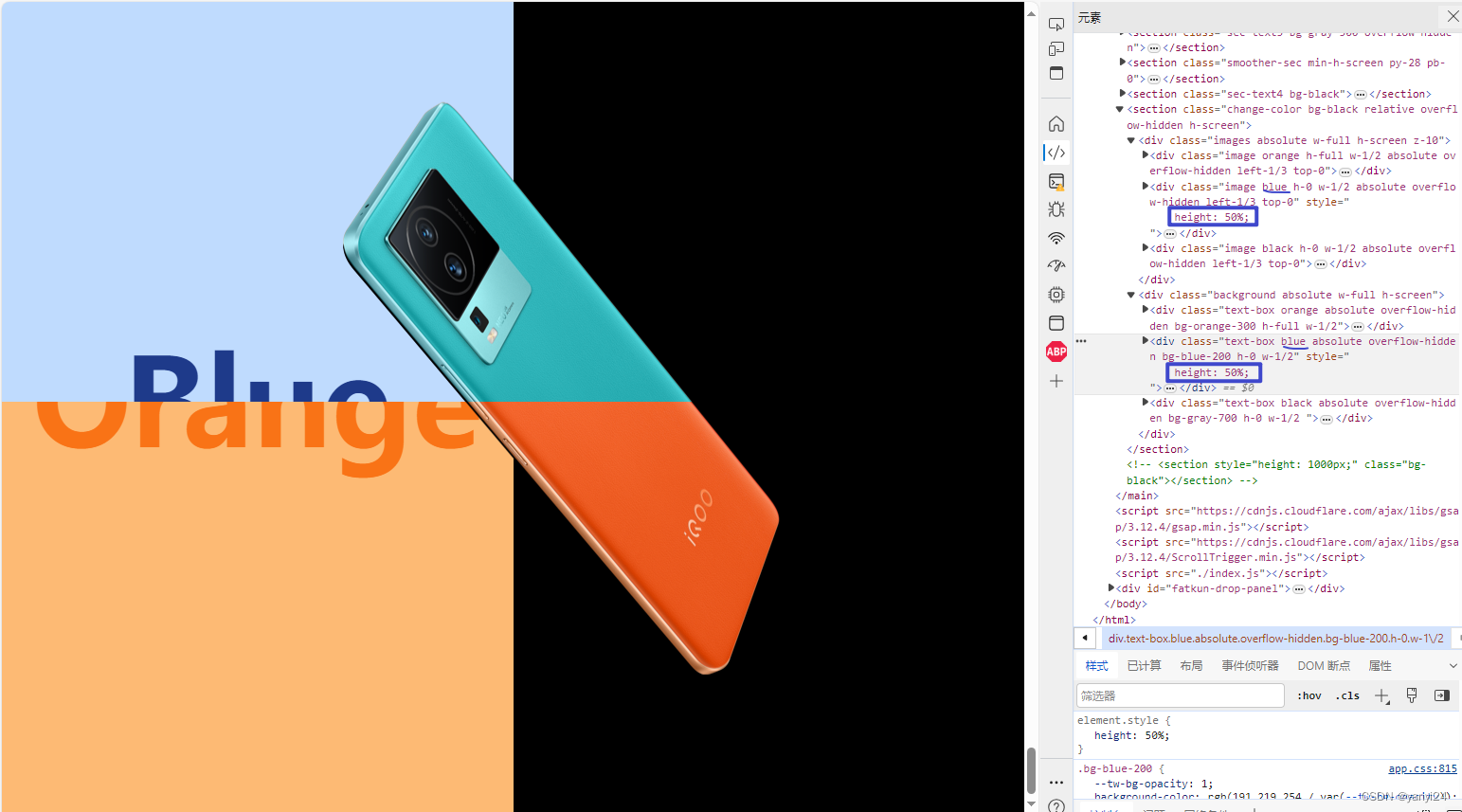The height and width of the screenshot is (812, 1462).
Task: Open DevTools more options ellipsis at bottom
Action: (x=1056, y=783)
